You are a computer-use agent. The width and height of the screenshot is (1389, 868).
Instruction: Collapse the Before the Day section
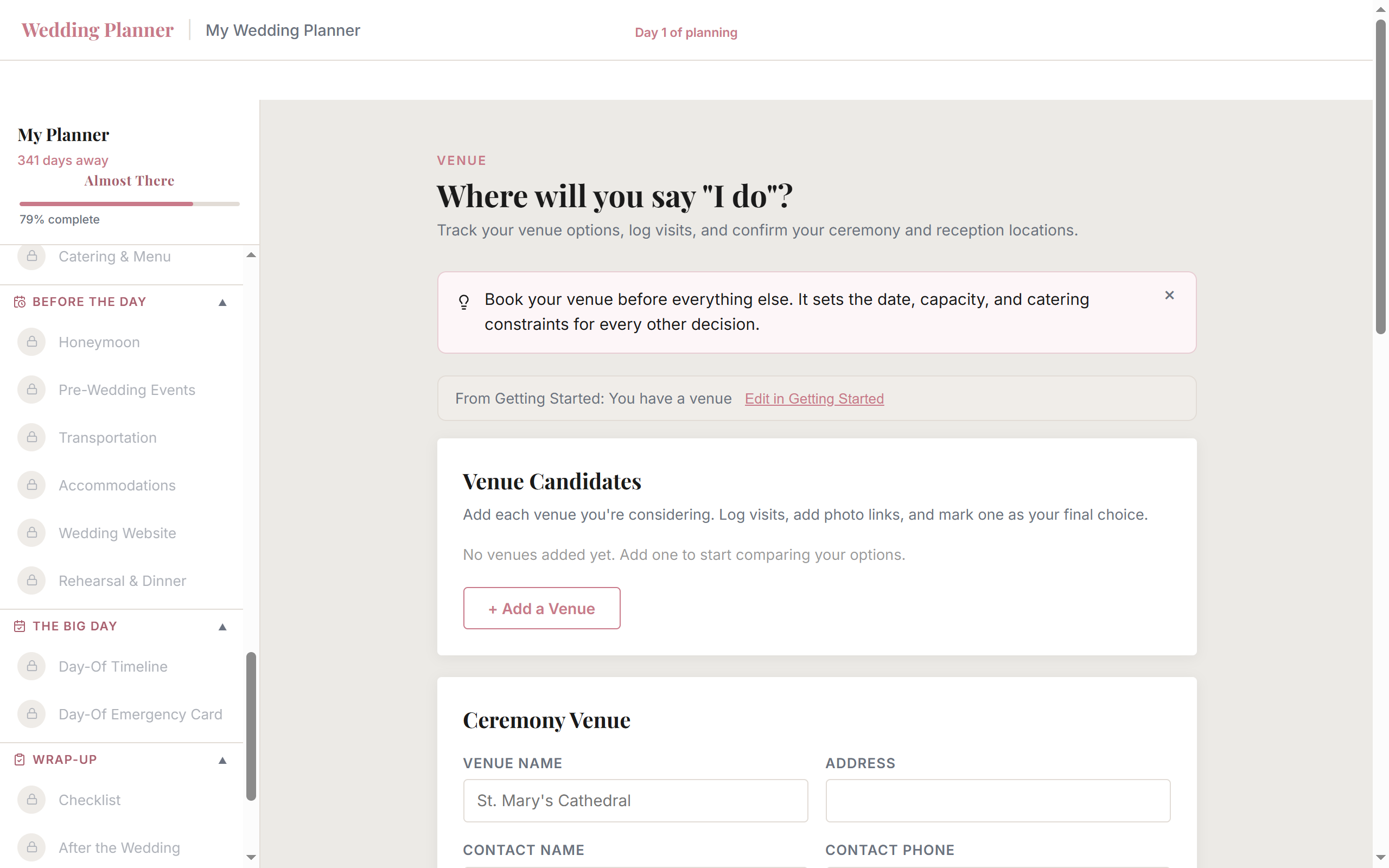(222, 303)
